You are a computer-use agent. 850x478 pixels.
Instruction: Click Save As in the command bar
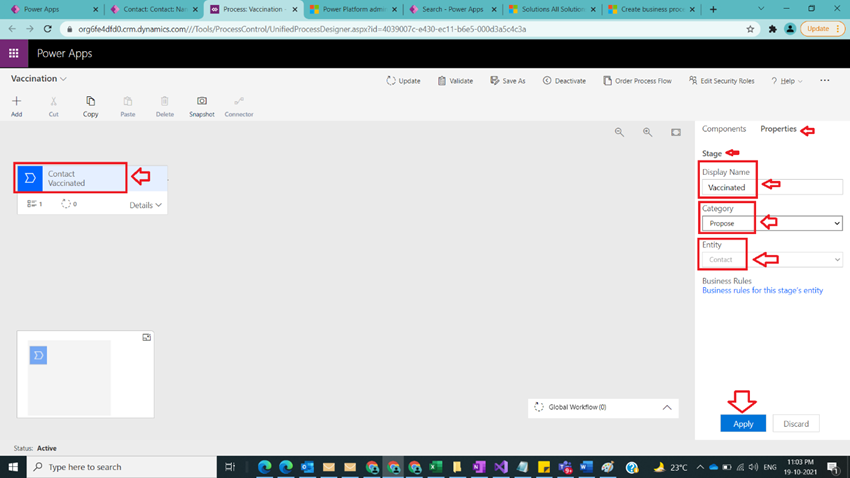point(508,81)
